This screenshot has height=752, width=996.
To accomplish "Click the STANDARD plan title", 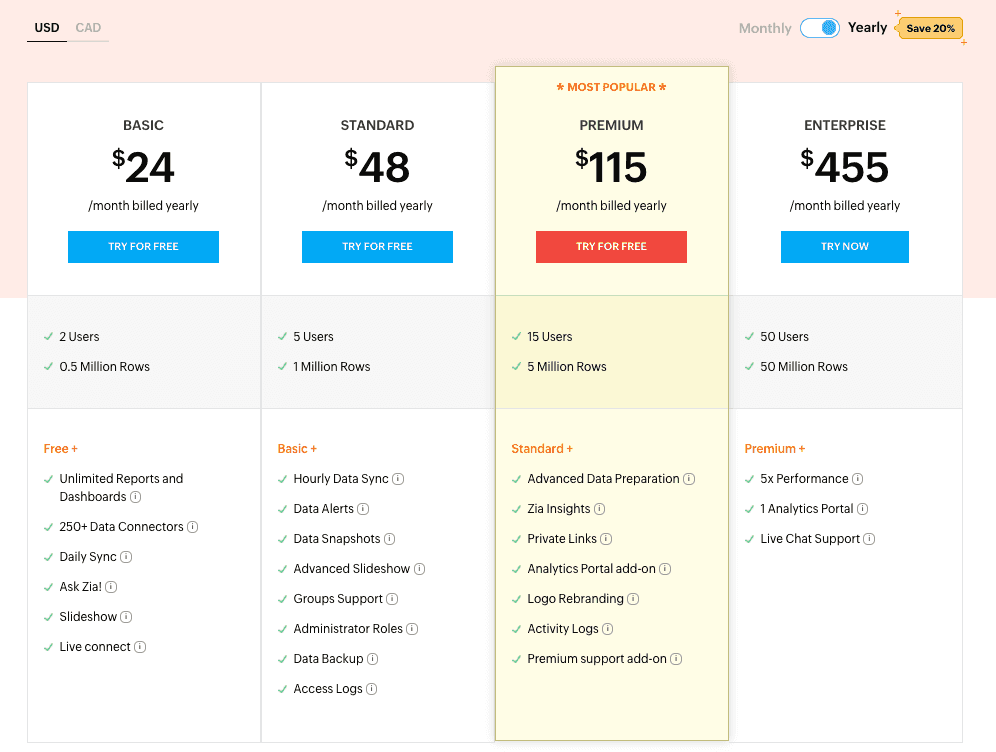I will [377, 125].
